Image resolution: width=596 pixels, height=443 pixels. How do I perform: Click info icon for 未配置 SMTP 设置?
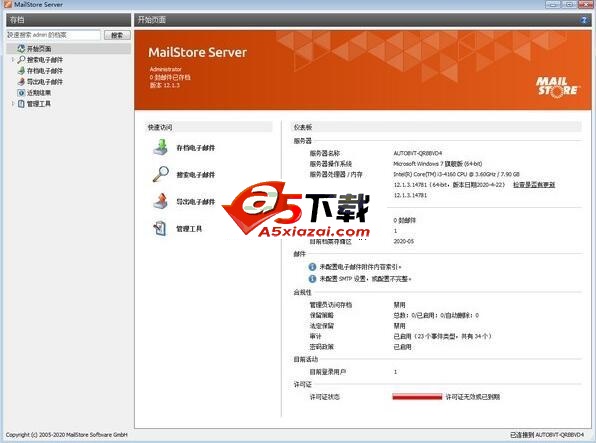(x=312, y=279)
